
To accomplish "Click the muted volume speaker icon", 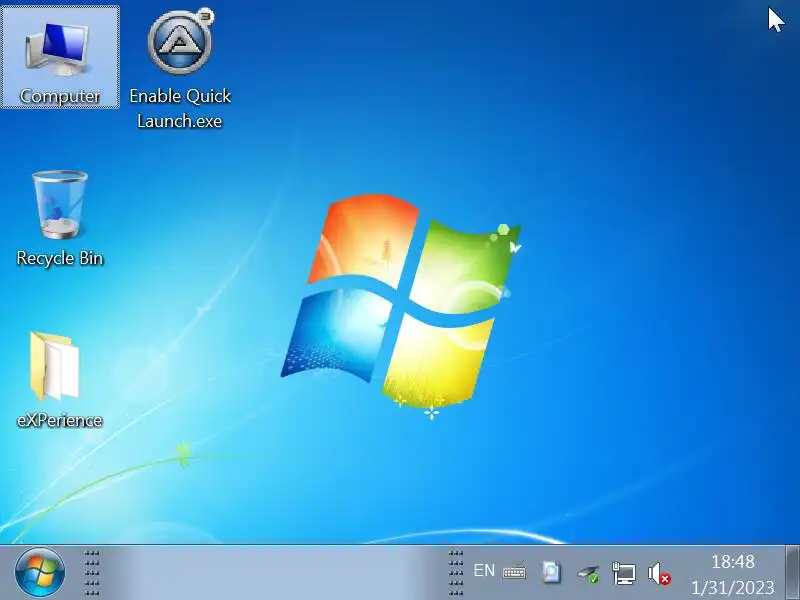I will click(659, 573).
